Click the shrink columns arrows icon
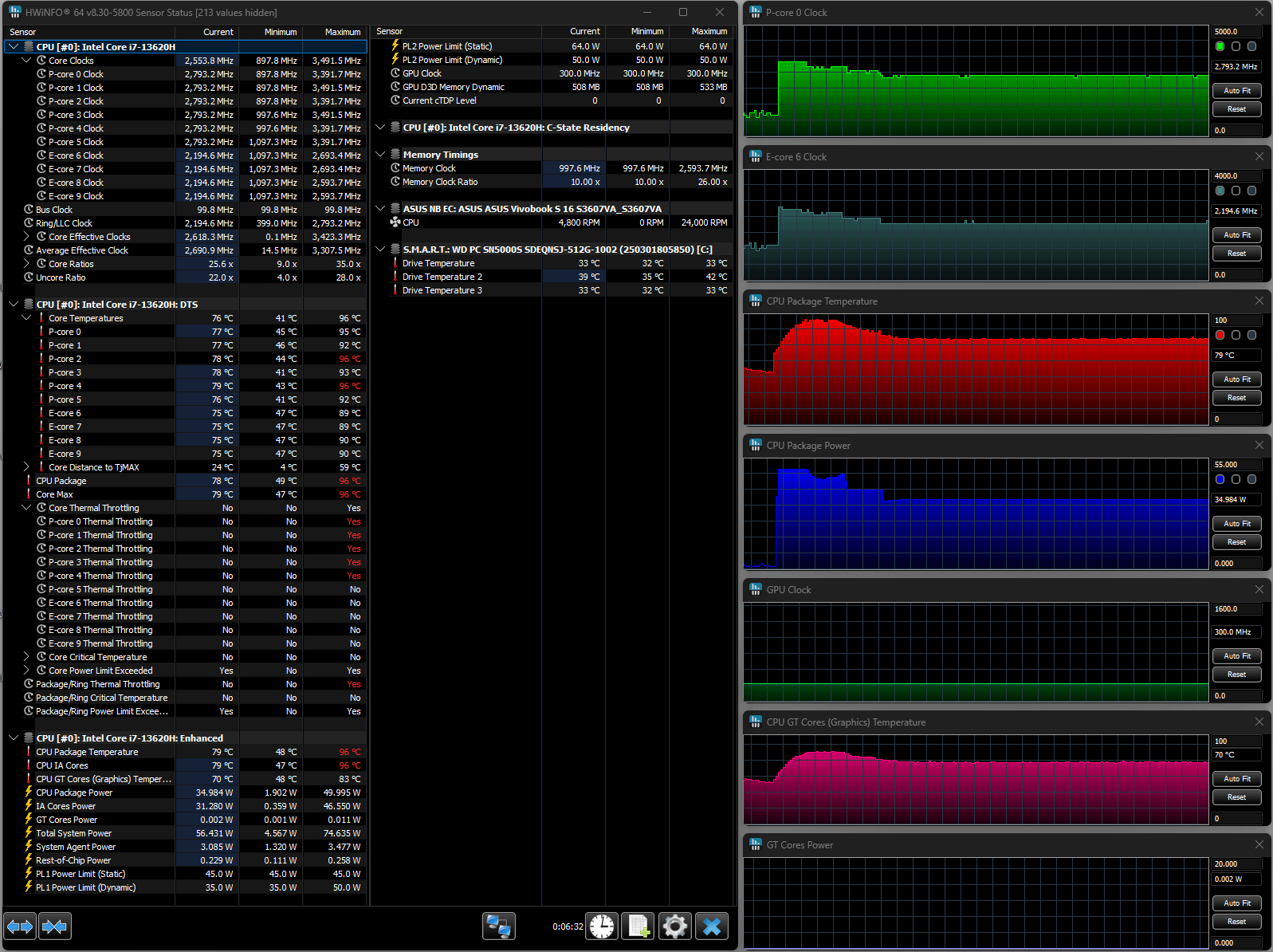This screenshot has width=1273, height=952. [54, 926]
